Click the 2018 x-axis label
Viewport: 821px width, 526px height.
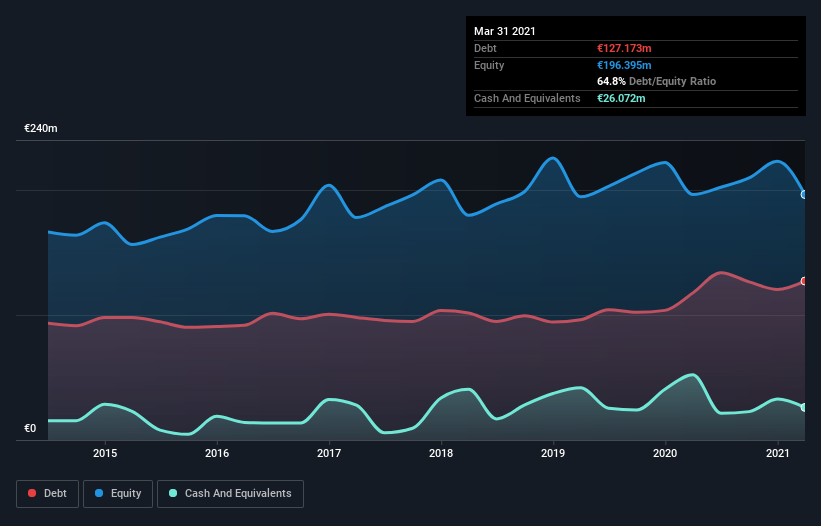click(x=441, y=453)
